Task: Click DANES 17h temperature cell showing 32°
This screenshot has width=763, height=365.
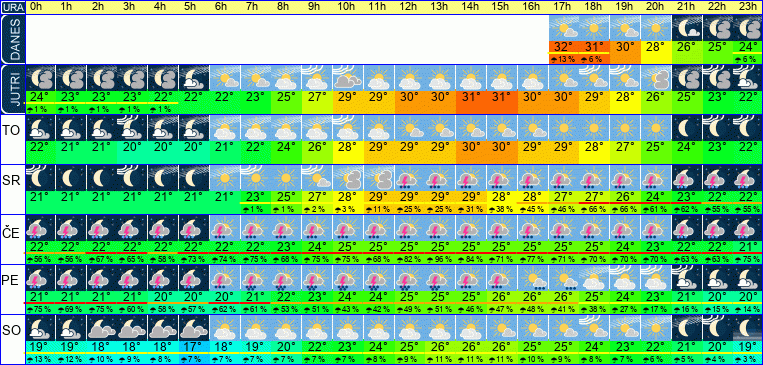Action: point(564,47)
